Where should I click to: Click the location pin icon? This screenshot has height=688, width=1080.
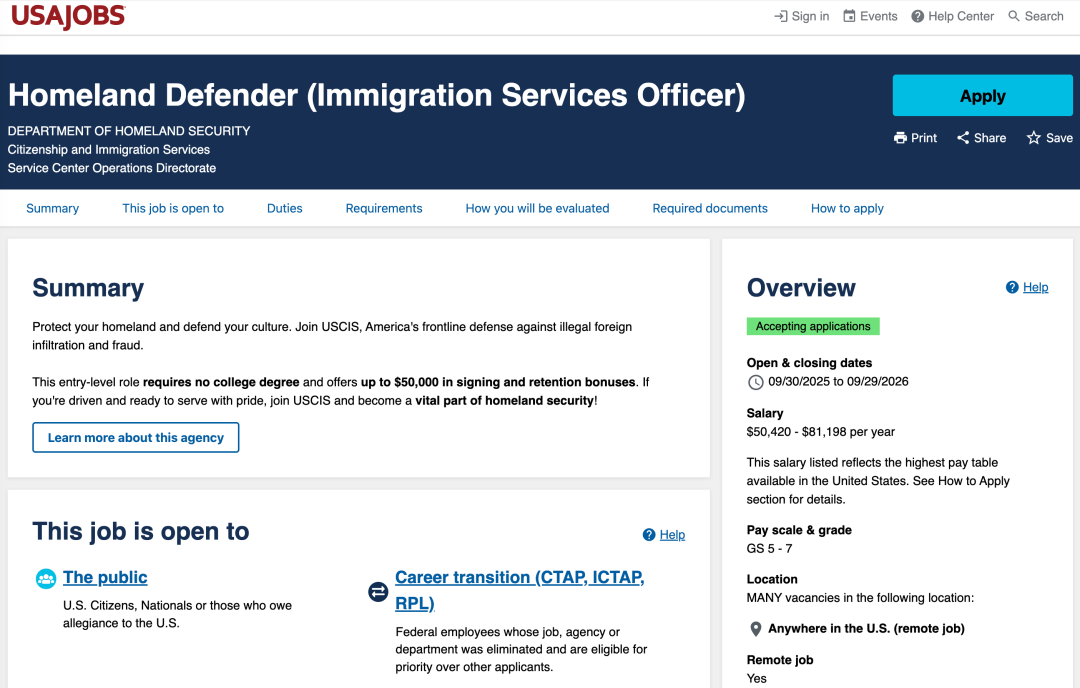click(756, 629)
